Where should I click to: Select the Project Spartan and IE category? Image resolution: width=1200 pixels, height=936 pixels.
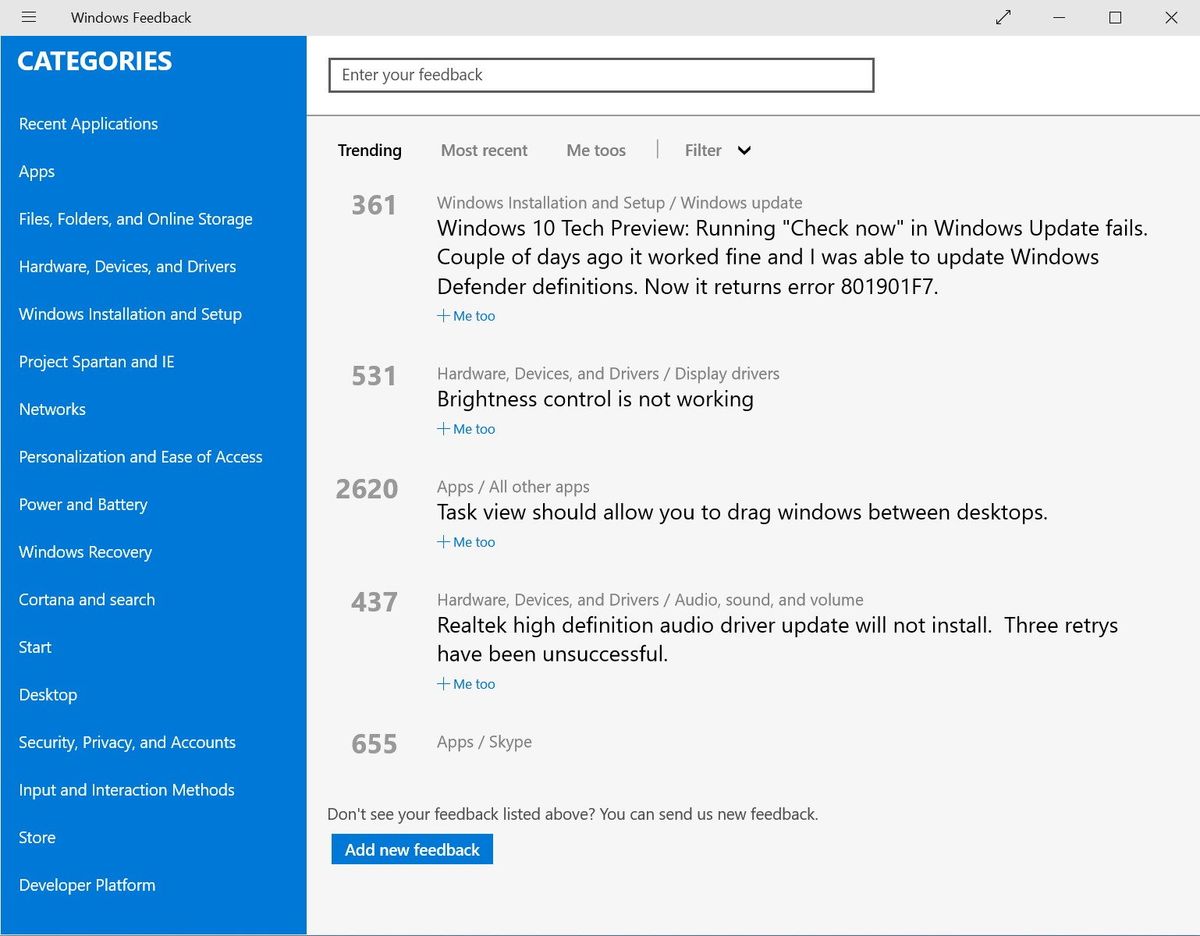click(x=96, y=361)
